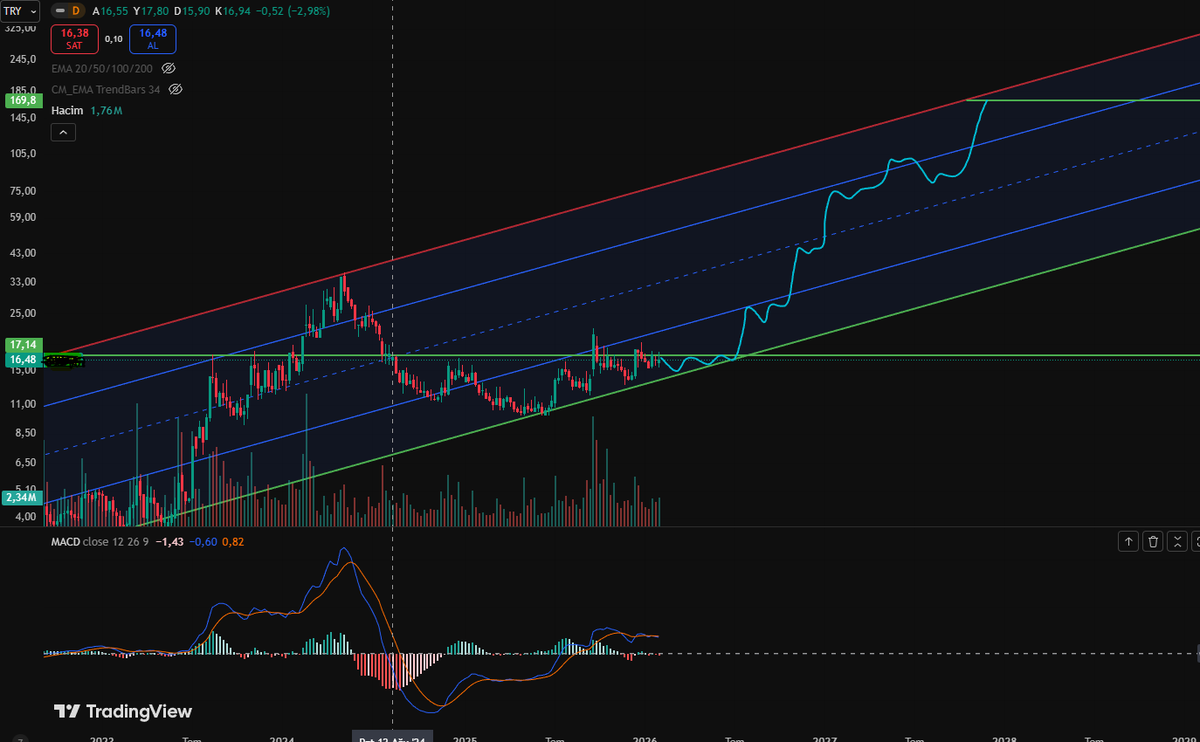Click the dash status badge beside D
Viewport: 1200px width, 742px height.
(x=58, y=11)
